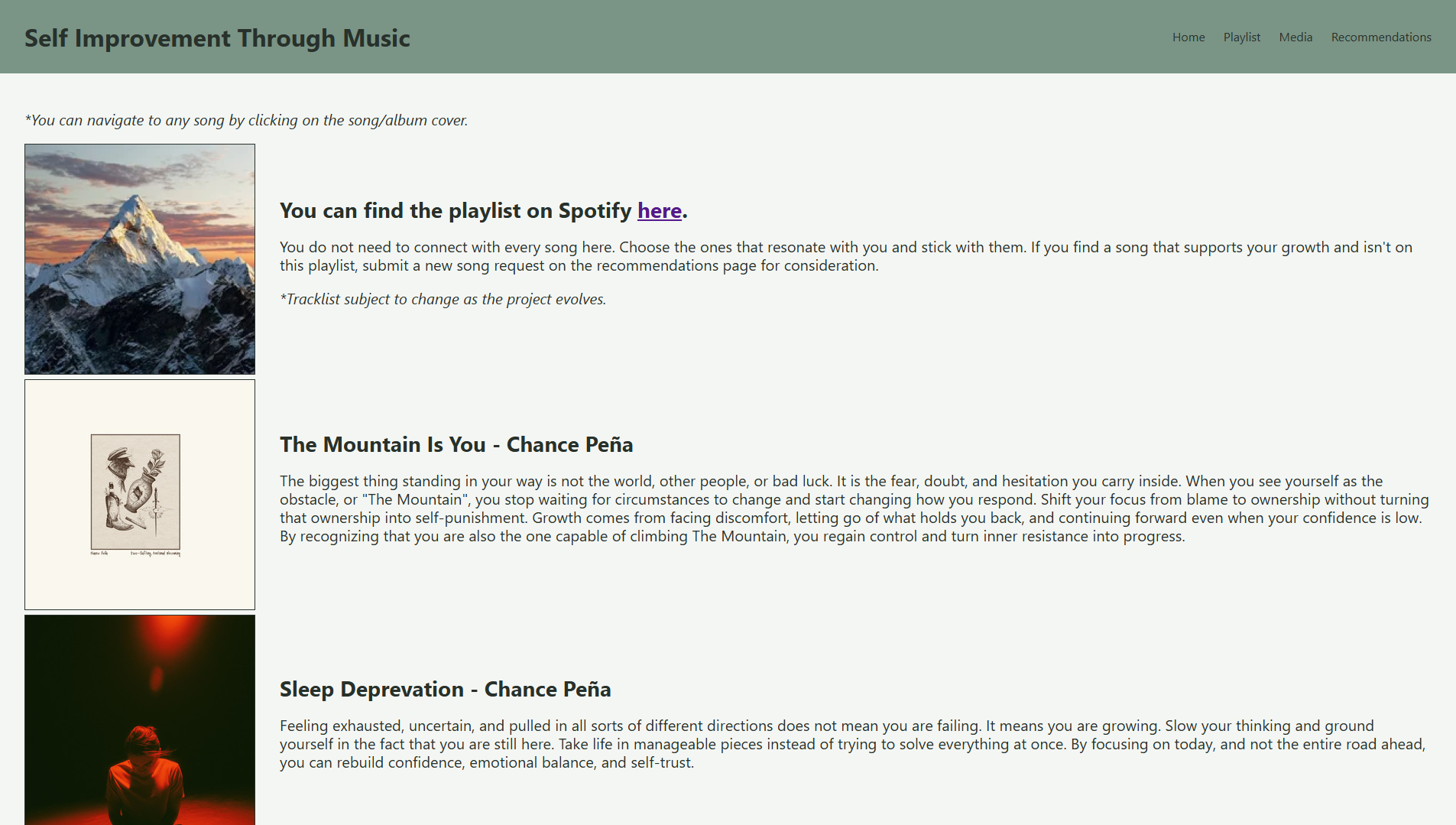Navigate to the Recommendations page
This screenshot has height=825, width=1456.
[x=1380, y=37]
